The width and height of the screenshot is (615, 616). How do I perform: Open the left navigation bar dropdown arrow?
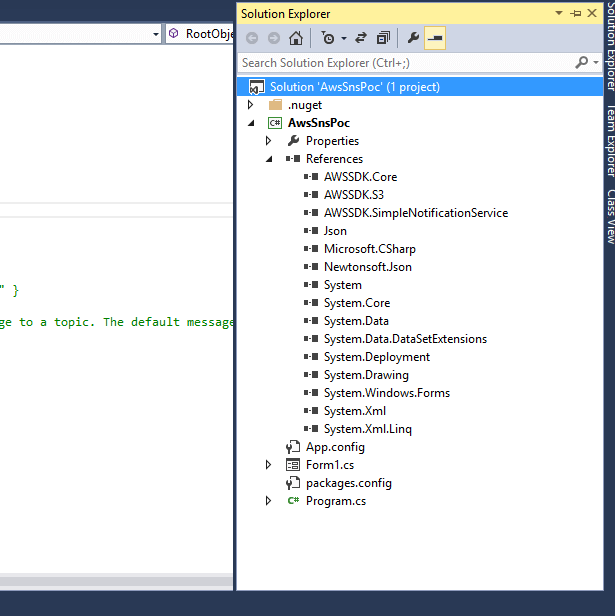point(156,34)
